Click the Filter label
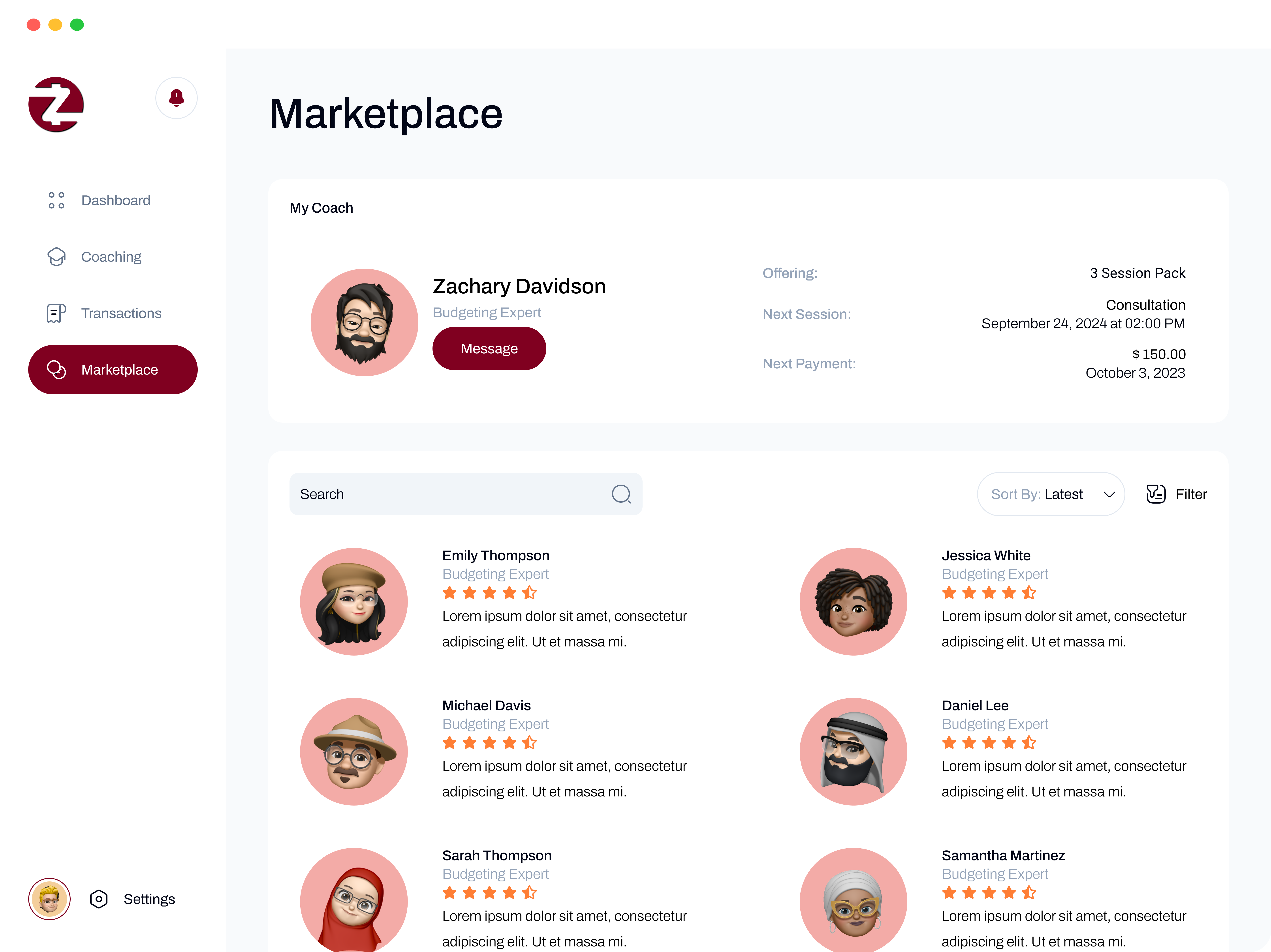 coord(1191,494)
